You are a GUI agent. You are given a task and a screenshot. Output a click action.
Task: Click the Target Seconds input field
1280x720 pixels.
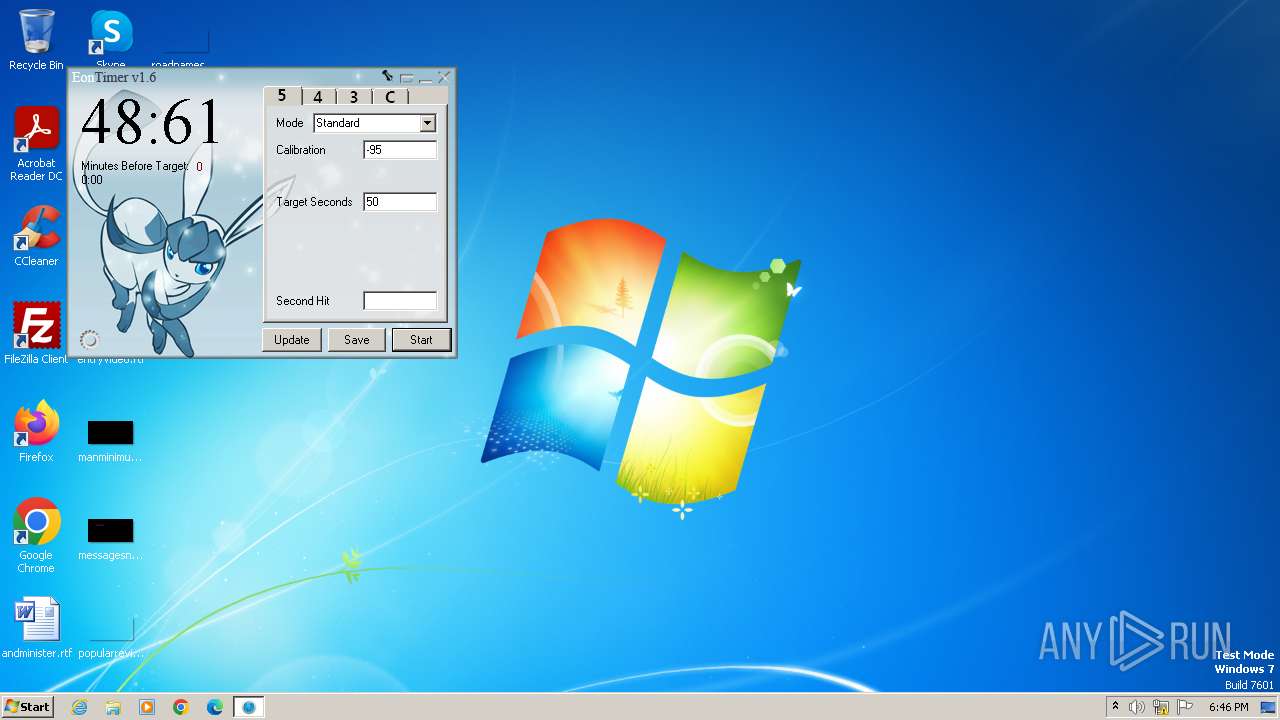[x=400, y=202]
